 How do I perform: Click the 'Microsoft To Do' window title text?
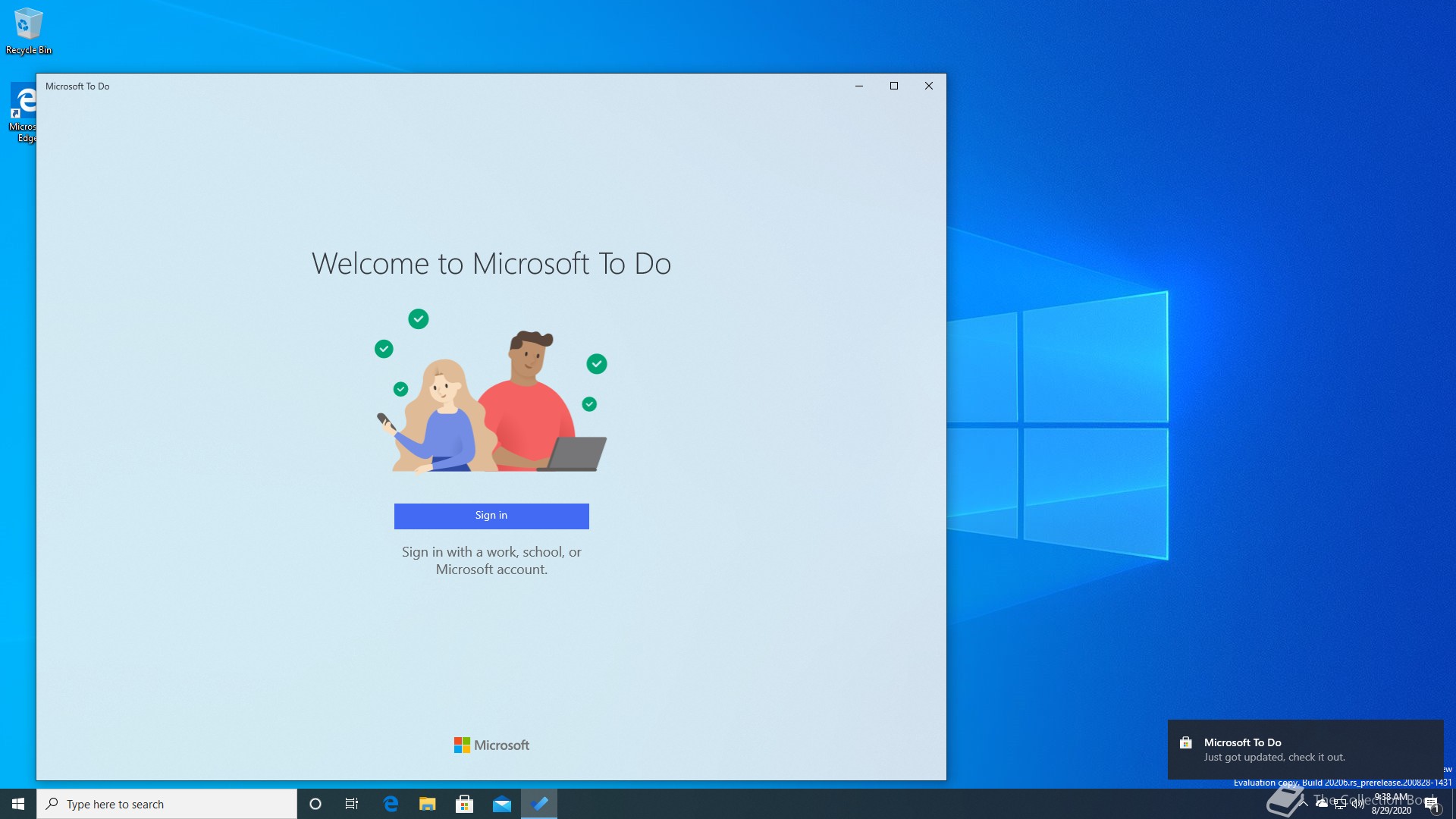pyautogui.click(x=77, y=86)
